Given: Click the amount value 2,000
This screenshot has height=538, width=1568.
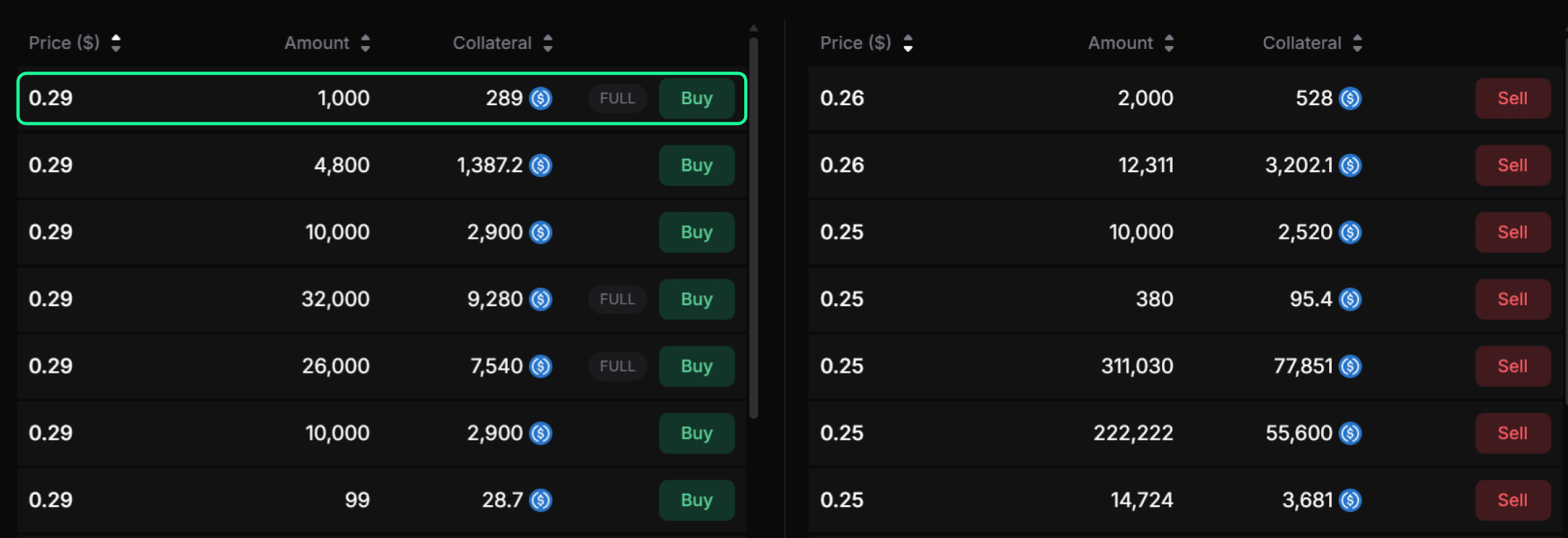Looking at the screenshot, I should 1145,99.
